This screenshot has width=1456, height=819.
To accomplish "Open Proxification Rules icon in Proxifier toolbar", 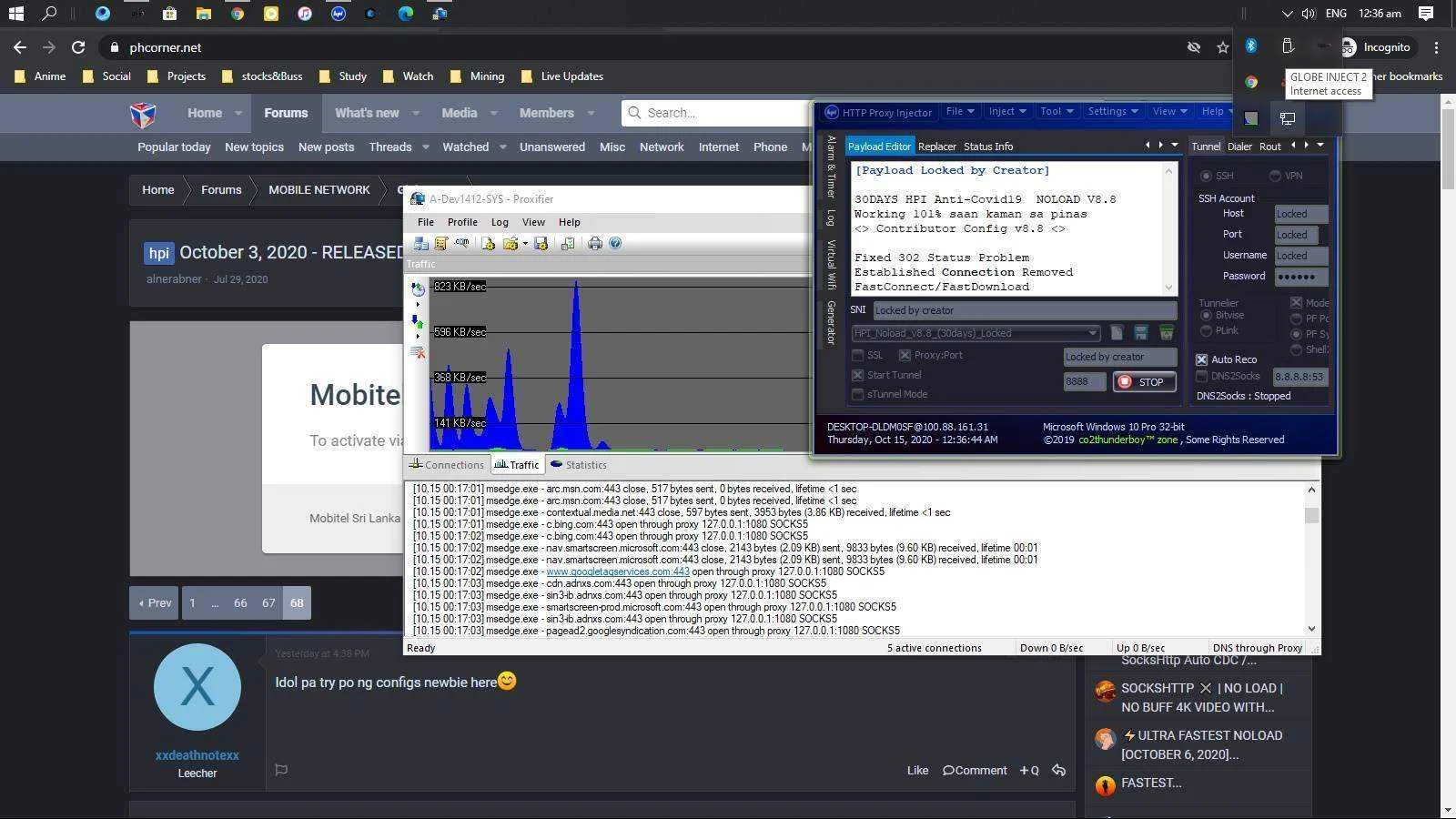I will [x=441, y=243].
